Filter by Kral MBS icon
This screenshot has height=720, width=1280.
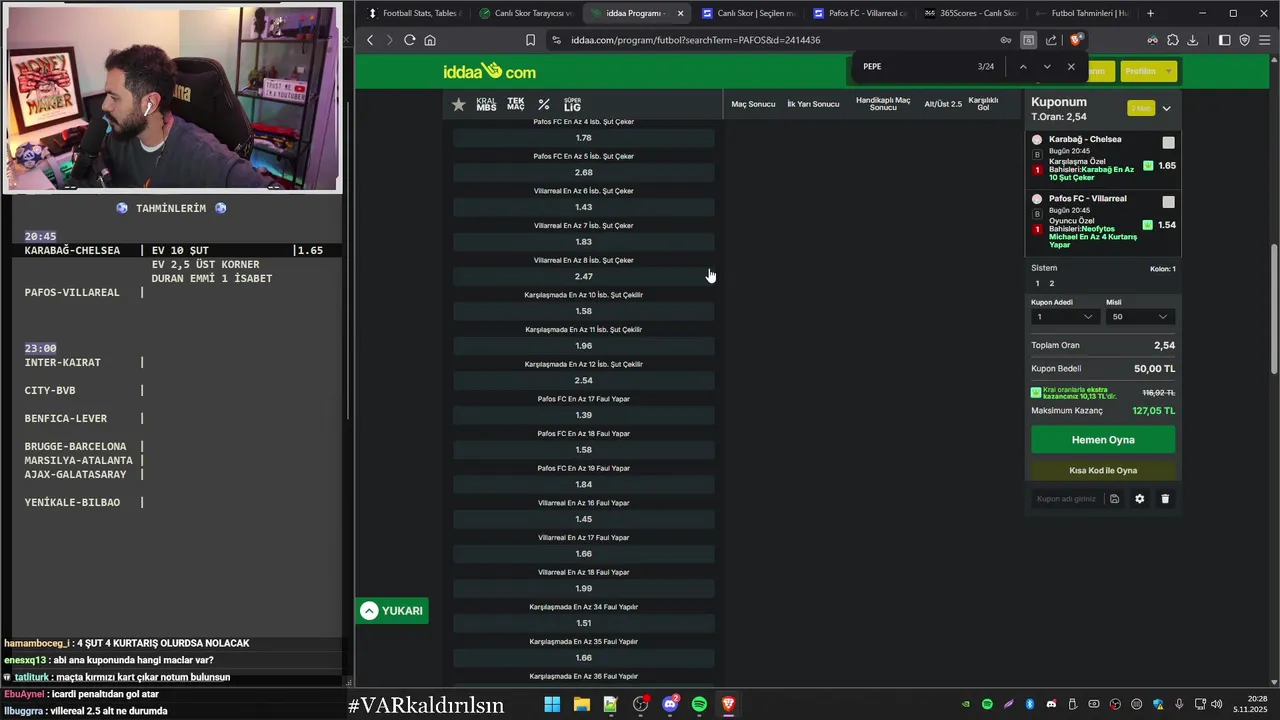click(486, 104)
